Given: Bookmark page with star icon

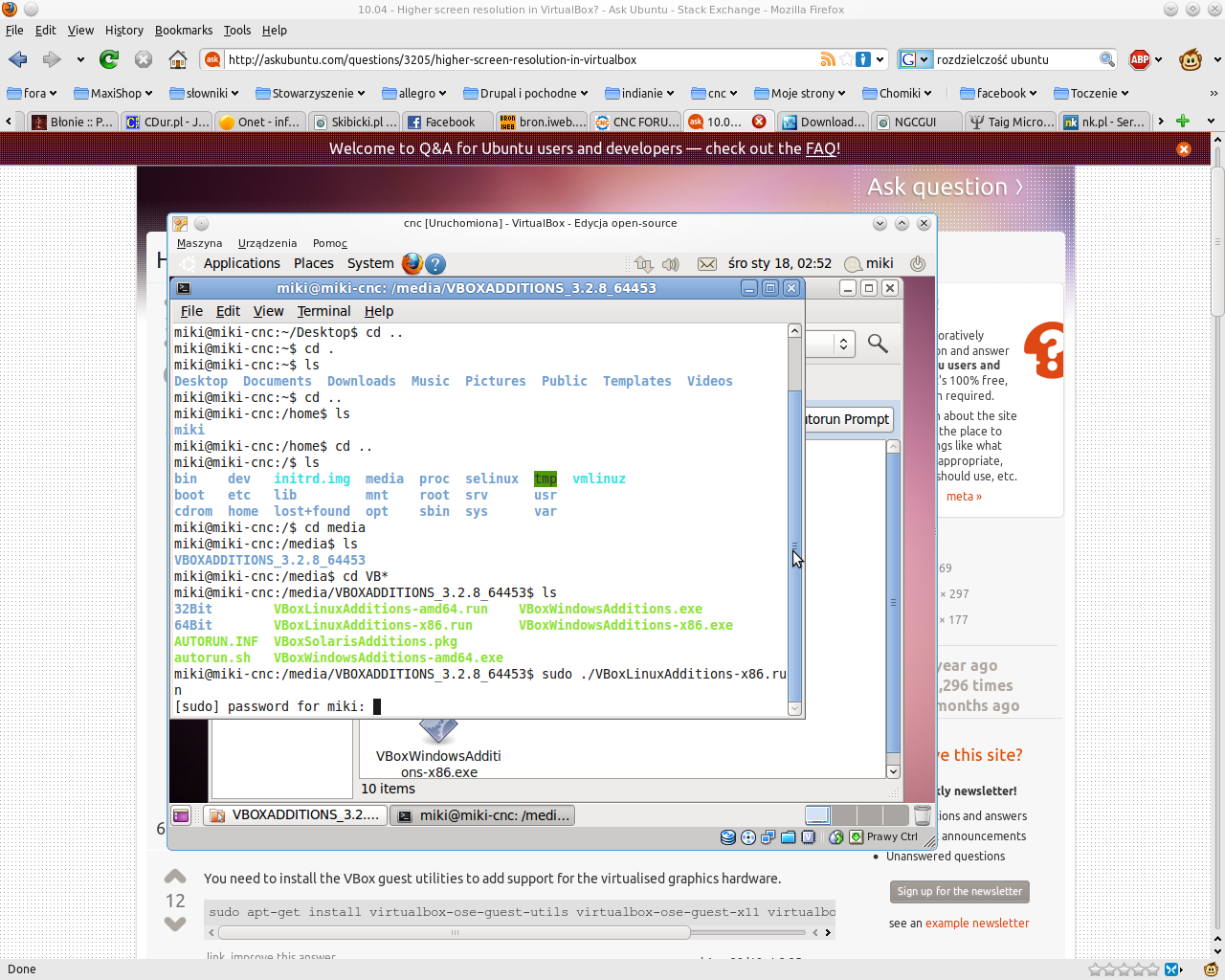Looking at the screenshot, I should tap(846, 59).
